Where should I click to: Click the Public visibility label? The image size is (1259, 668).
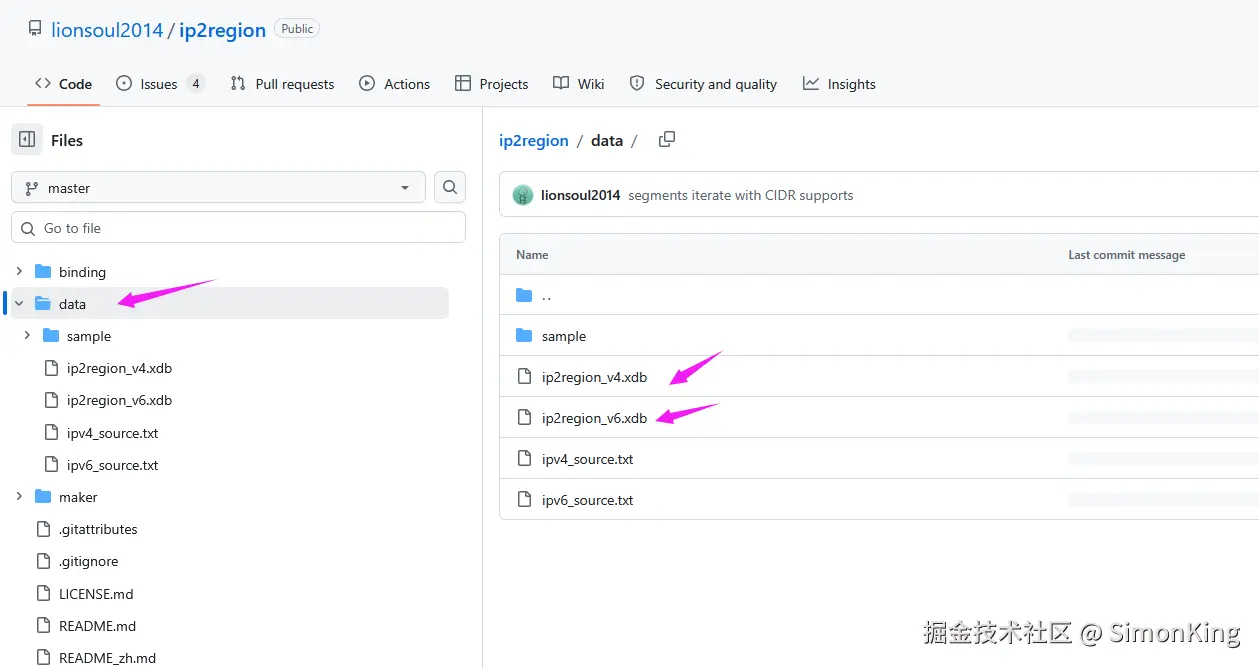(297, 29)
